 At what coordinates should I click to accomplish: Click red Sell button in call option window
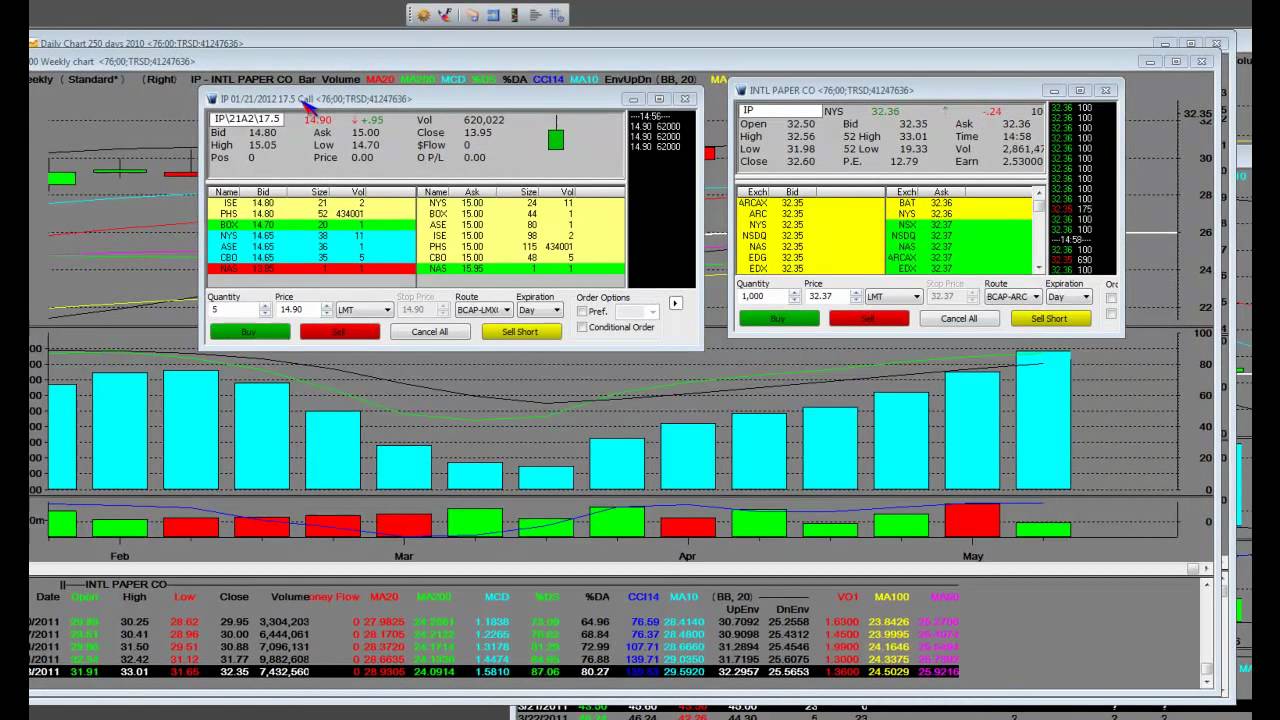[340, 332]
